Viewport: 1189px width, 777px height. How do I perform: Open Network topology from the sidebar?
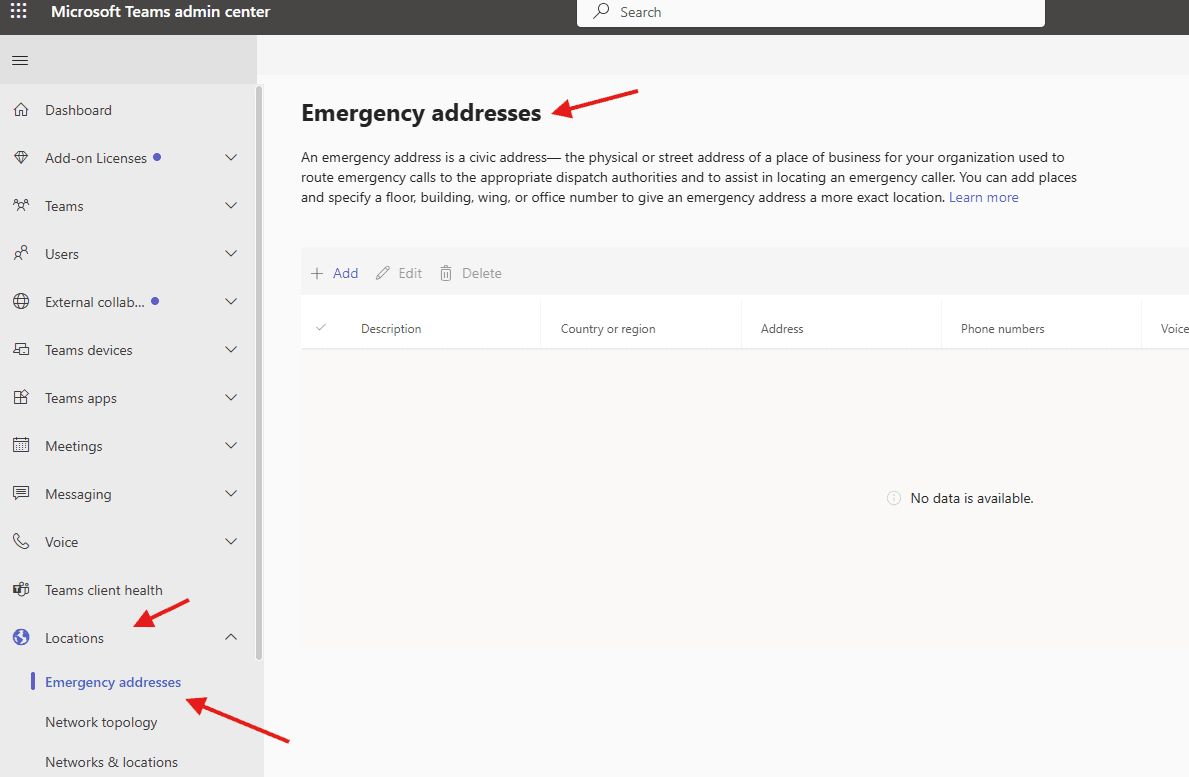point(101,721)
